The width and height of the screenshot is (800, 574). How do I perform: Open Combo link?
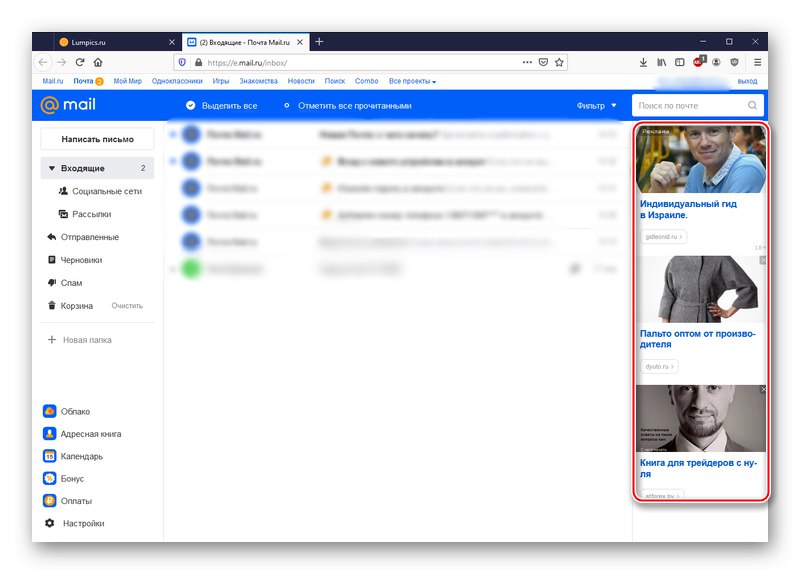pyautogui.click(x=366, y=81)
